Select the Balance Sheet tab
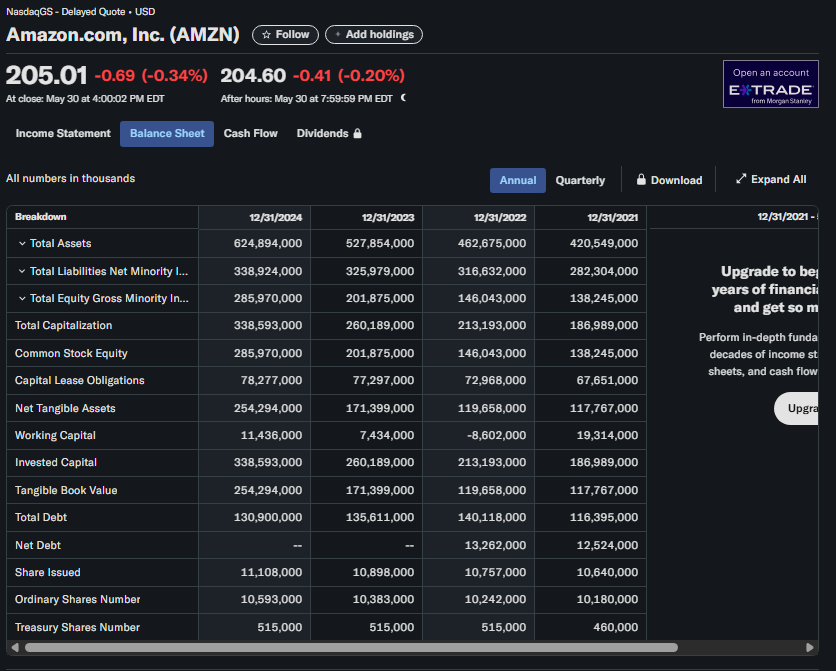 (x=167, y=133)
